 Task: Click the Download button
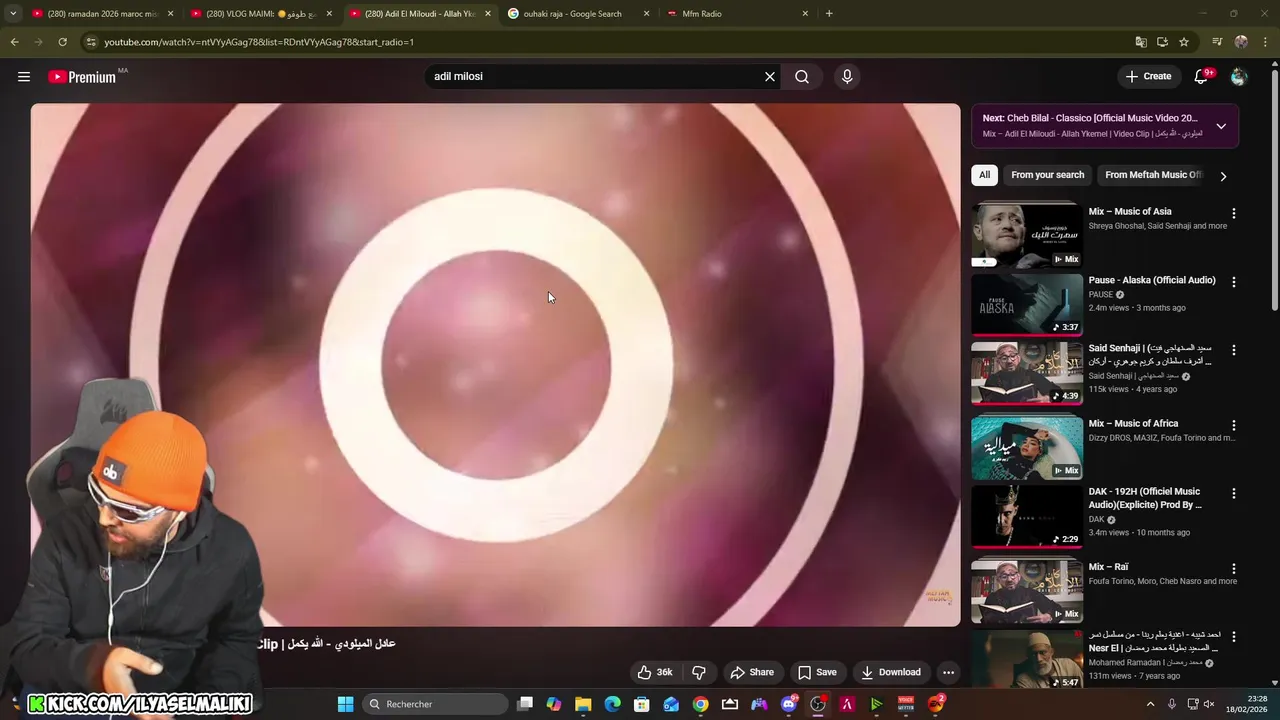[891, 672]
